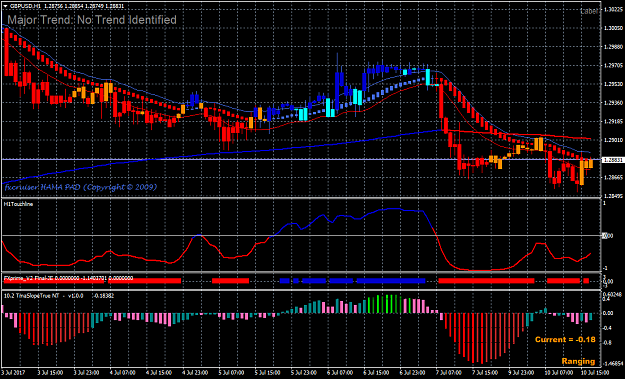This screenshot has height=379, width=625.
Task: Click the 1.28665 price axis value
Action: tap(613, 177)
